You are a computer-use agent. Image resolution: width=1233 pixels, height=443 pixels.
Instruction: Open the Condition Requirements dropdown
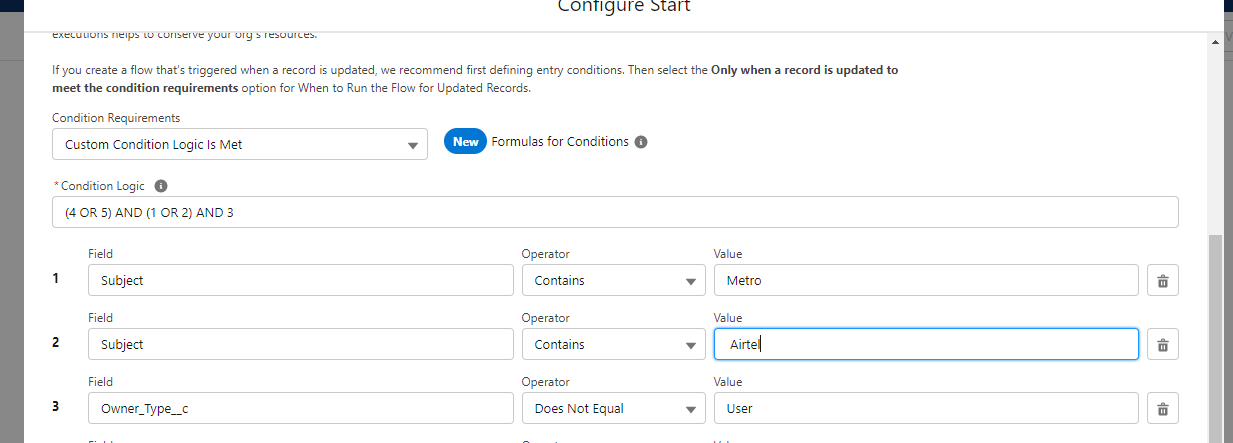click(240, 145)
